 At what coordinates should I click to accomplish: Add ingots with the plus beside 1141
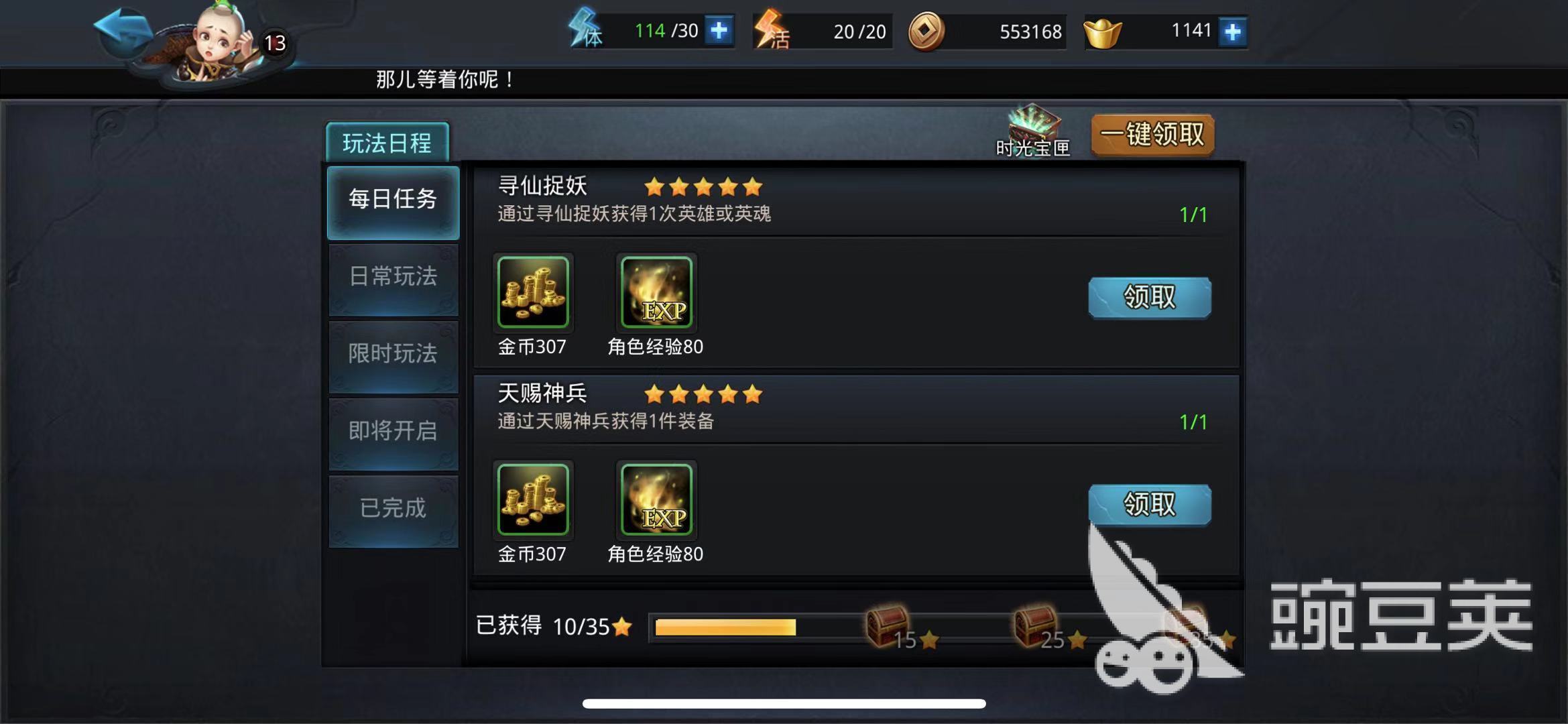[x=1233, y=32]
